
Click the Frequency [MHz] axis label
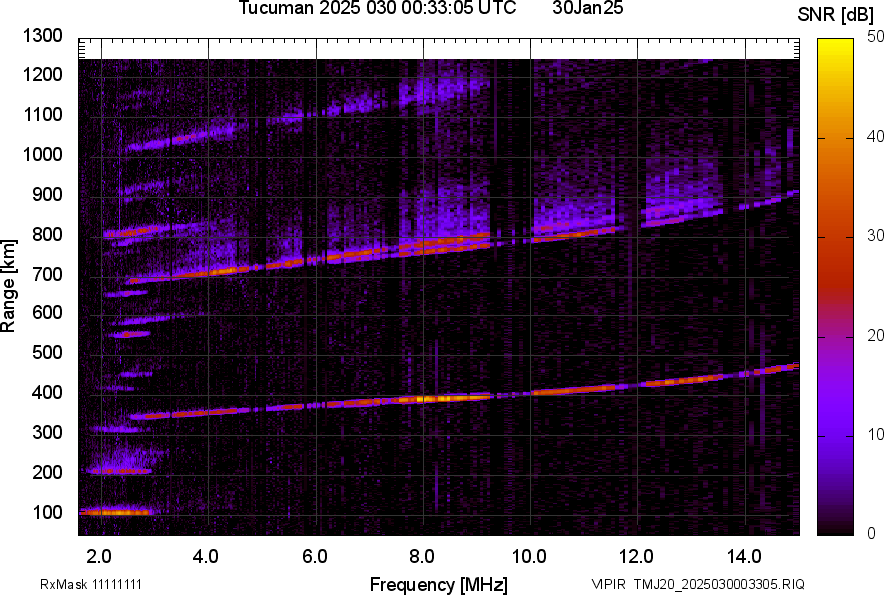coord(438,584)
